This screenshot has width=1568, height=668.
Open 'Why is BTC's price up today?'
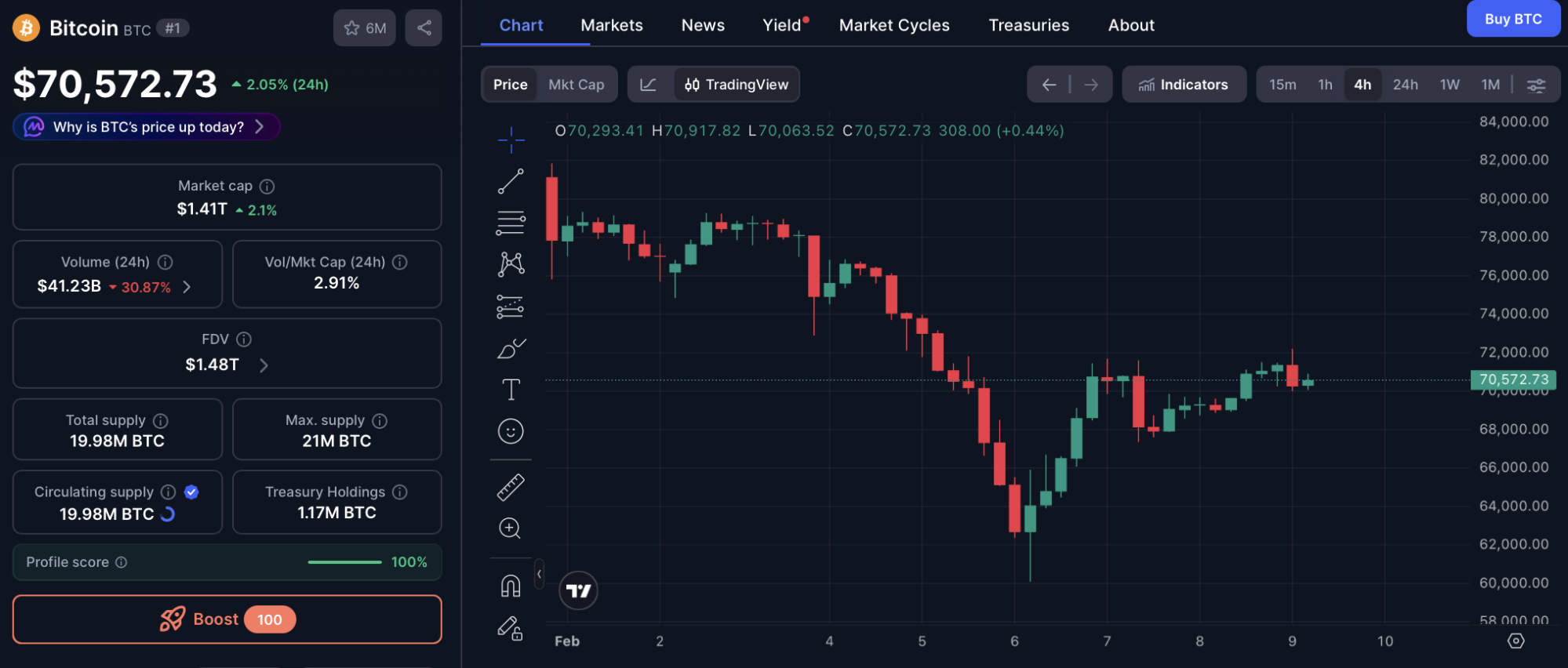tap(147, 127)
